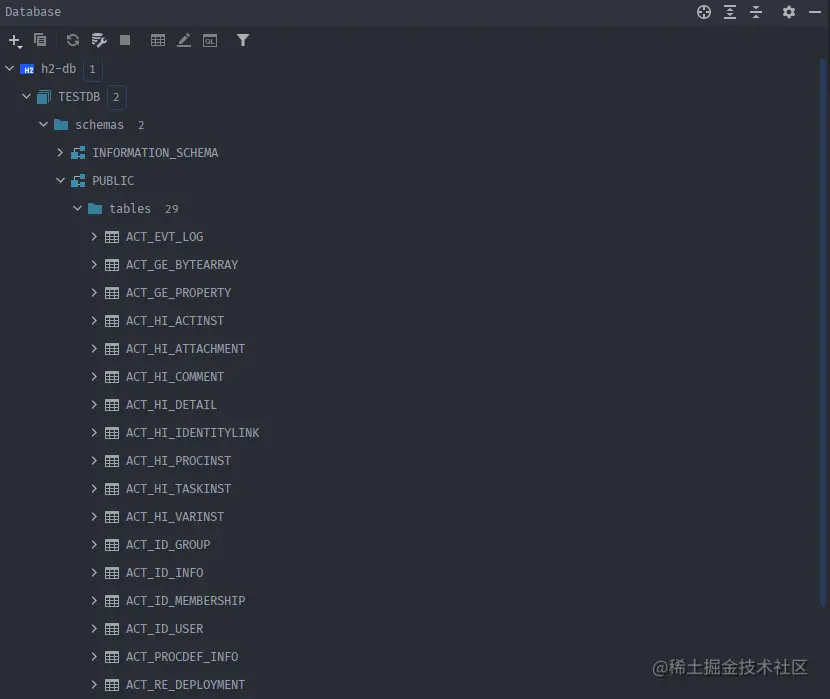This screenshot has width=830, height=699.
Task: Click the Collapse All icon in the header
Action: (756, 12)
